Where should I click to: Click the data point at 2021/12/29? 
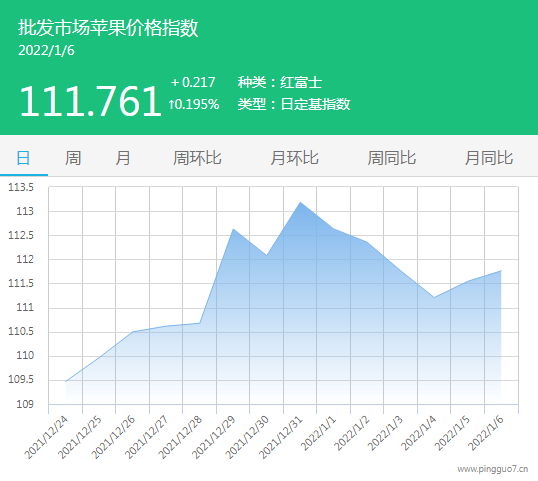(x=233, y=229)
